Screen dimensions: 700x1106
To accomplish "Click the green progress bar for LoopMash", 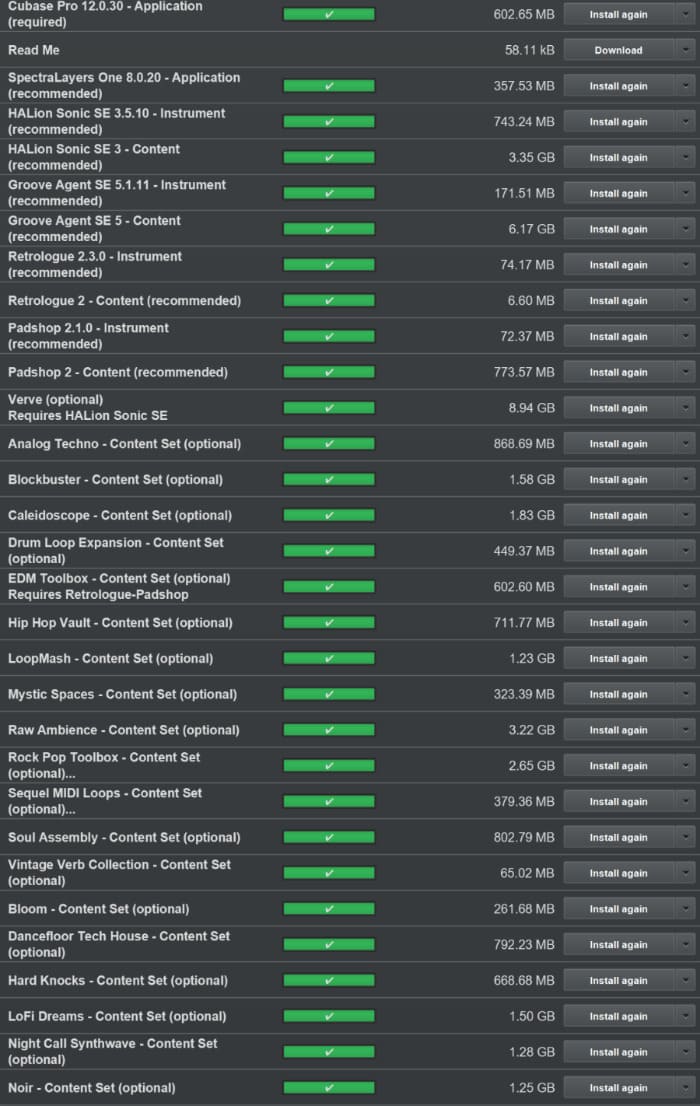I will [329, 659].
